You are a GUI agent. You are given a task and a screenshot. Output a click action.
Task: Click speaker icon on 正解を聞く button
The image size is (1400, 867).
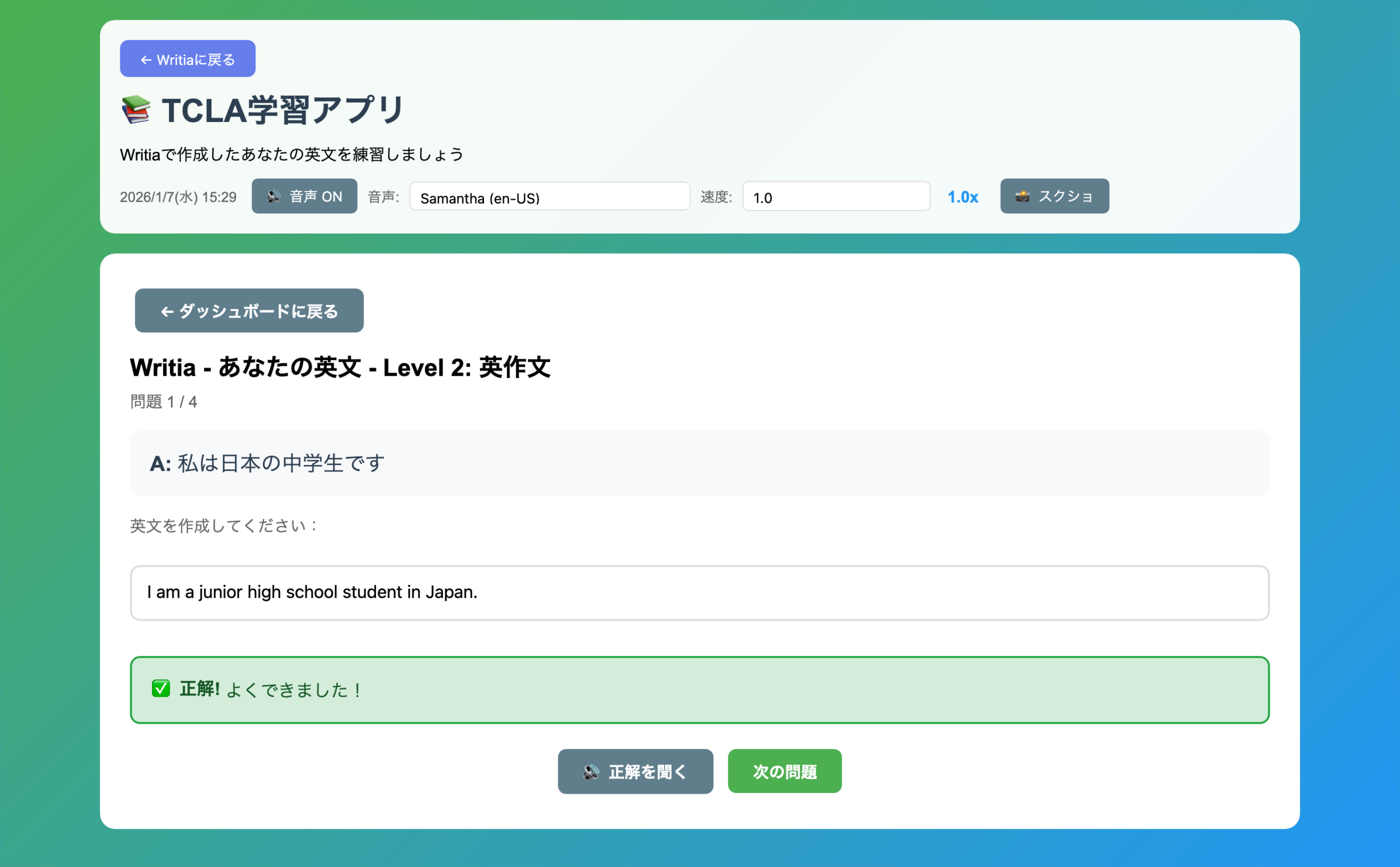[591, 772]
